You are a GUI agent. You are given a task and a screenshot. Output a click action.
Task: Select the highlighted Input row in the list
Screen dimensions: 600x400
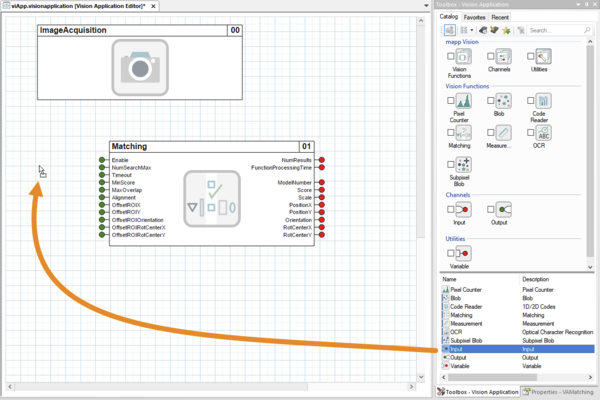(x=518, y=349)
